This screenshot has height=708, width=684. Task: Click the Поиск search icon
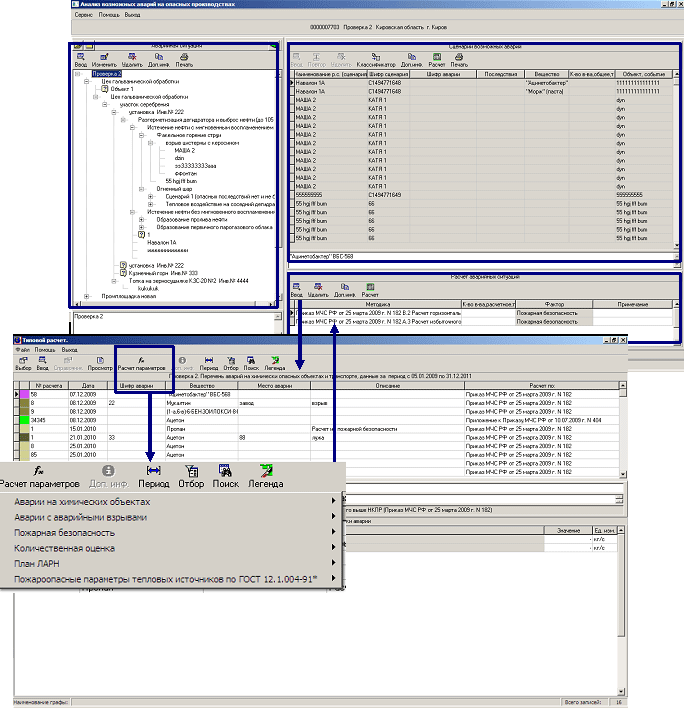[x=225, y=471]
